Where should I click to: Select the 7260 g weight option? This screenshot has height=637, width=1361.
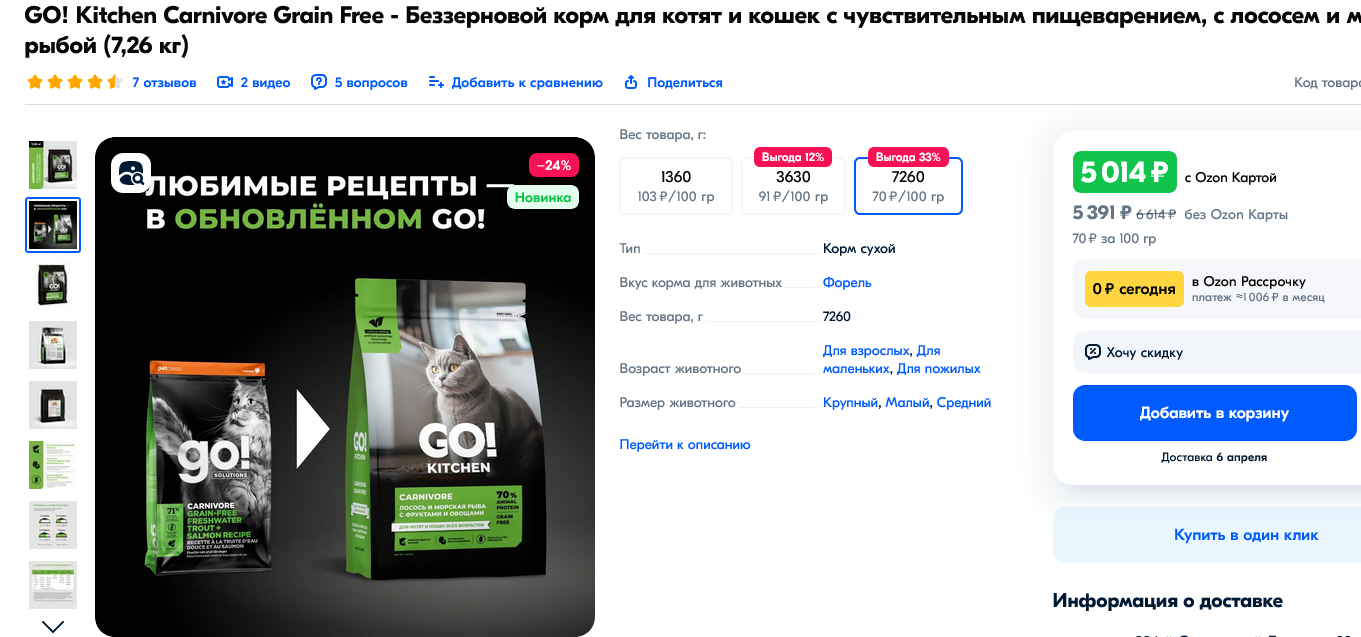tap(908, 186)
